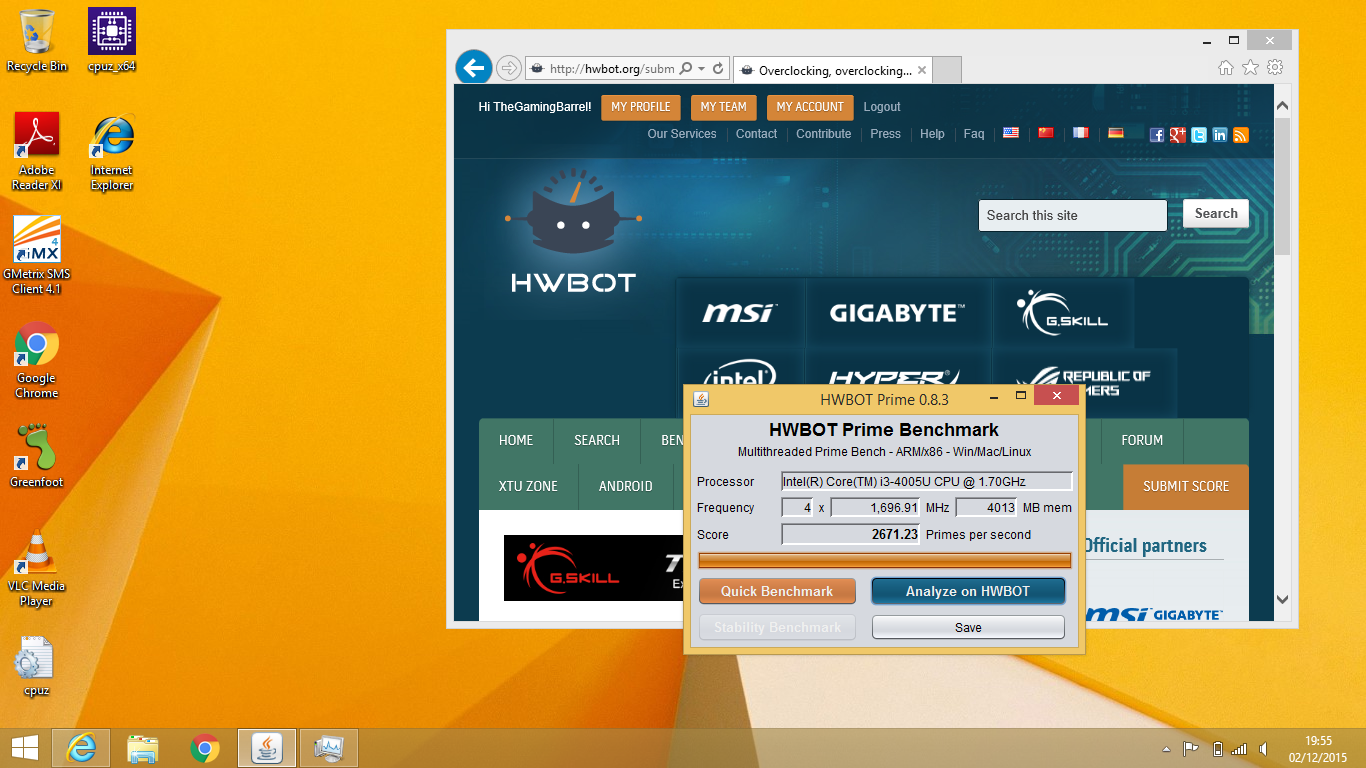Viewport: 1366px width, 768px height.
Task: Open the Contribute link
Action: coord(824,134)
